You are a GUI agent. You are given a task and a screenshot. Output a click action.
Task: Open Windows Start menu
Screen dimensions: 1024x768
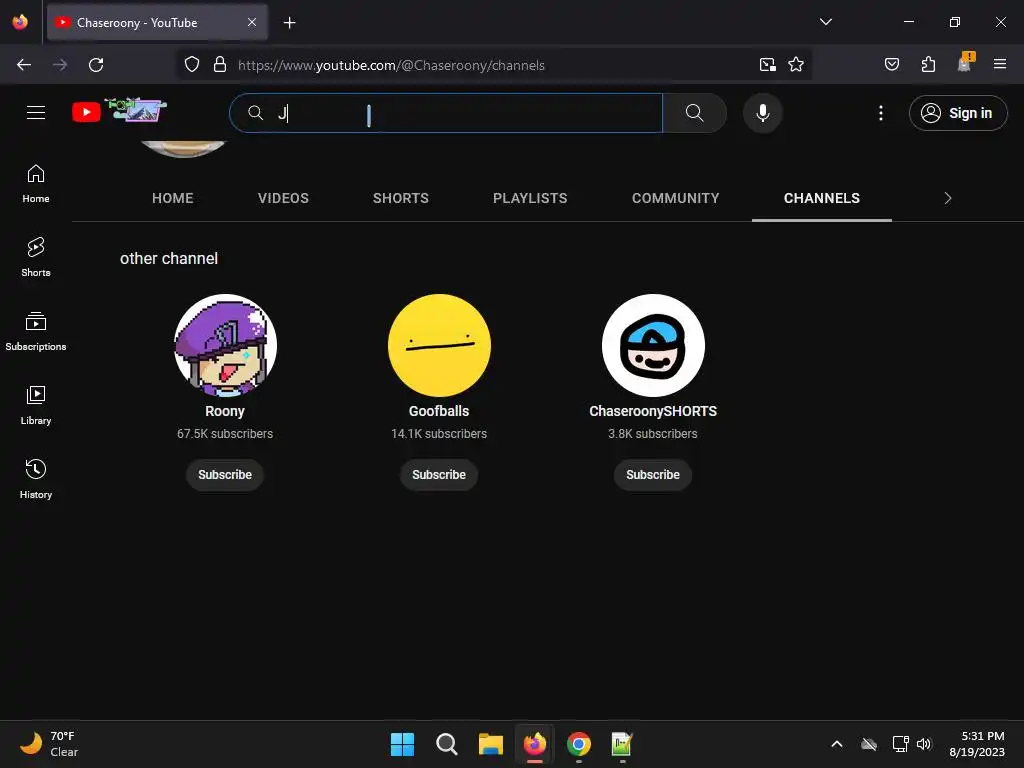click(x=402, y=744)
